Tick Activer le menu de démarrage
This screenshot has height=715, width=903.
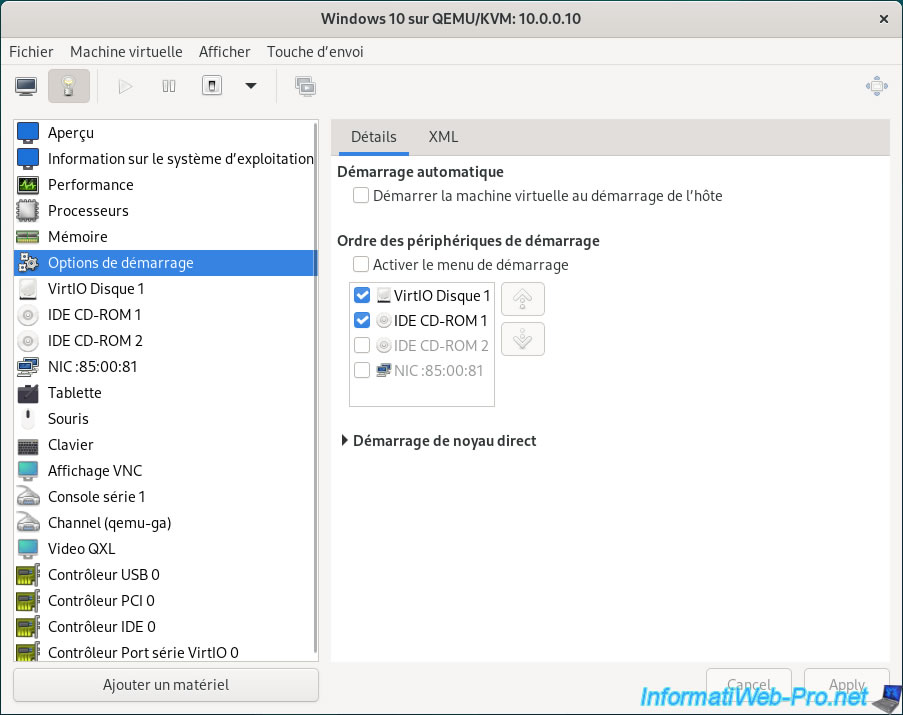click(361, 265)
